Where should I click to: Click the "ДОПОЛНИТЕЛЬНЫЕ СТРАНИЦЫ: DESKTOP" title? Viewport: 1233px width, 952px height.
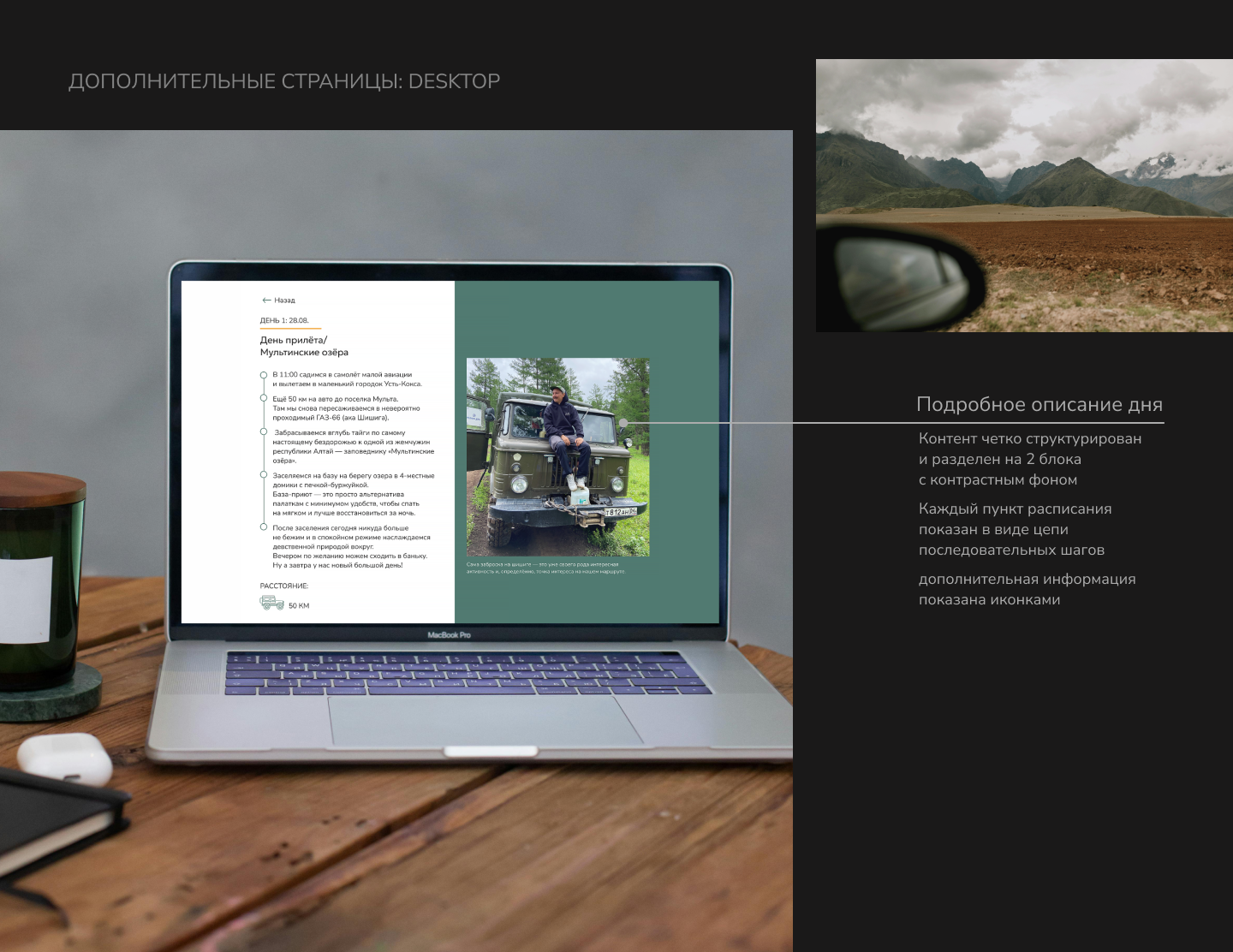(284, 81)
